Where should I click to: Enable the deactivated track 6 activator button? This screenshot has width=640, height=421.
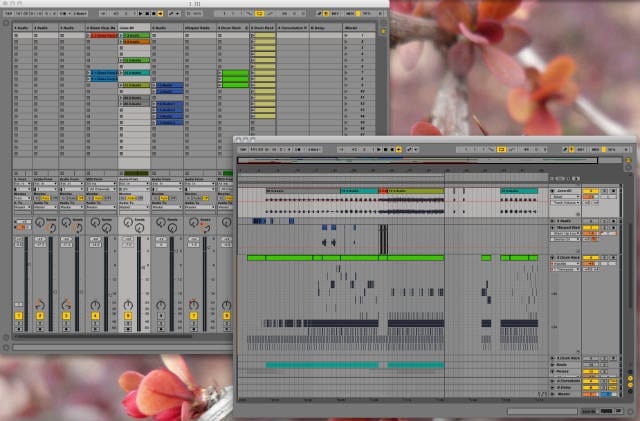[161, 316]
